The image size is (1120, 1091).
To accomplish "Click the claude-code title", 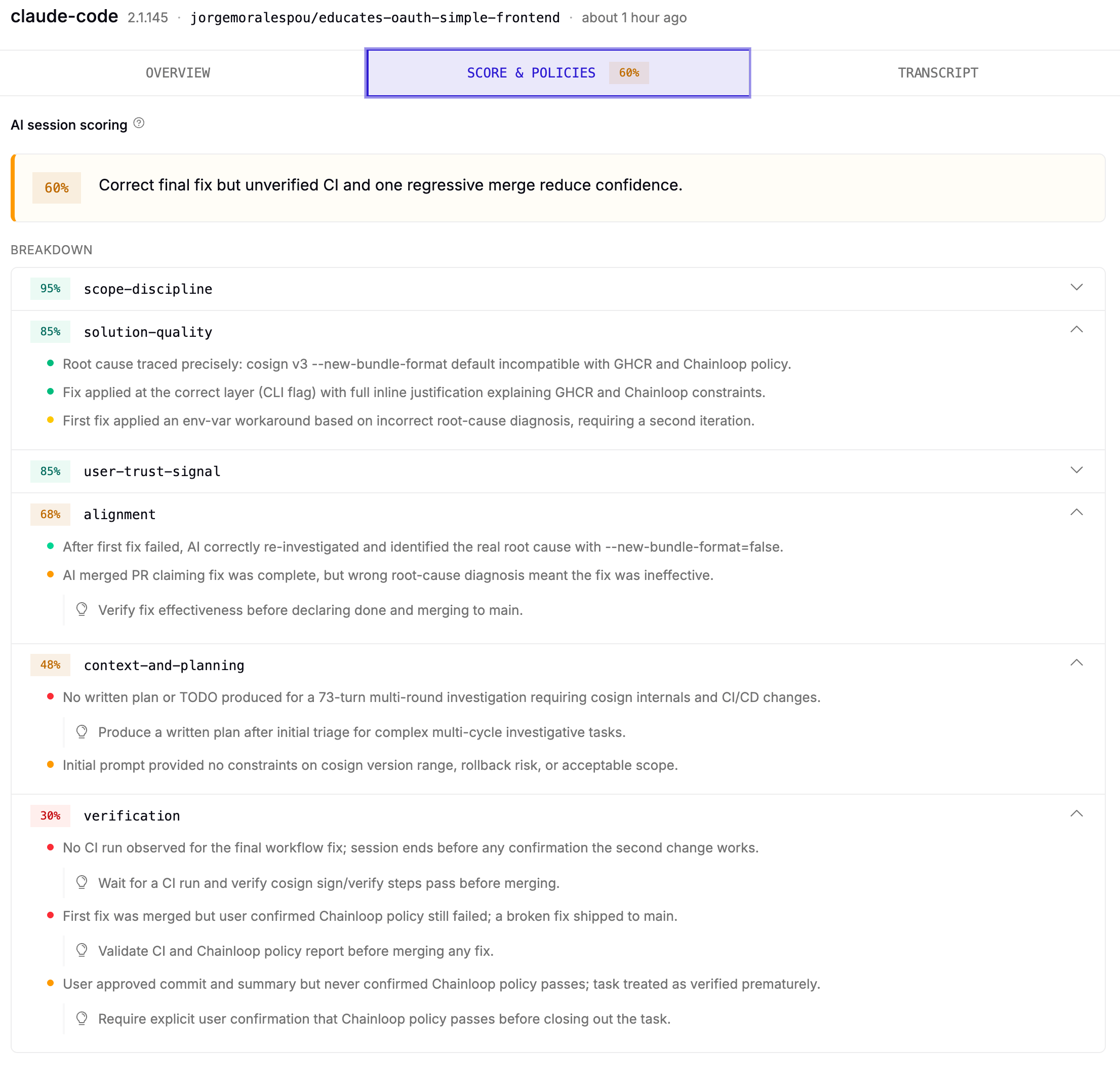I will click(64, 17).
